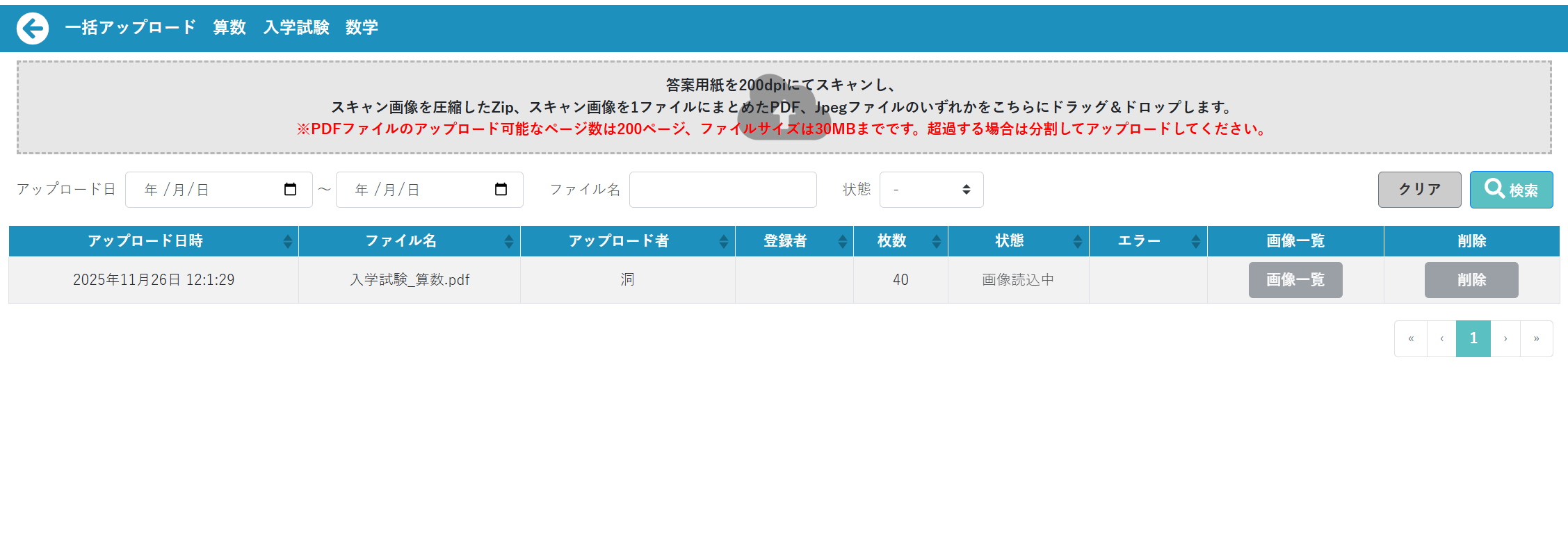Sort by アップロード日時 column arrows
1568x542 pixels.
coord(288,241)
